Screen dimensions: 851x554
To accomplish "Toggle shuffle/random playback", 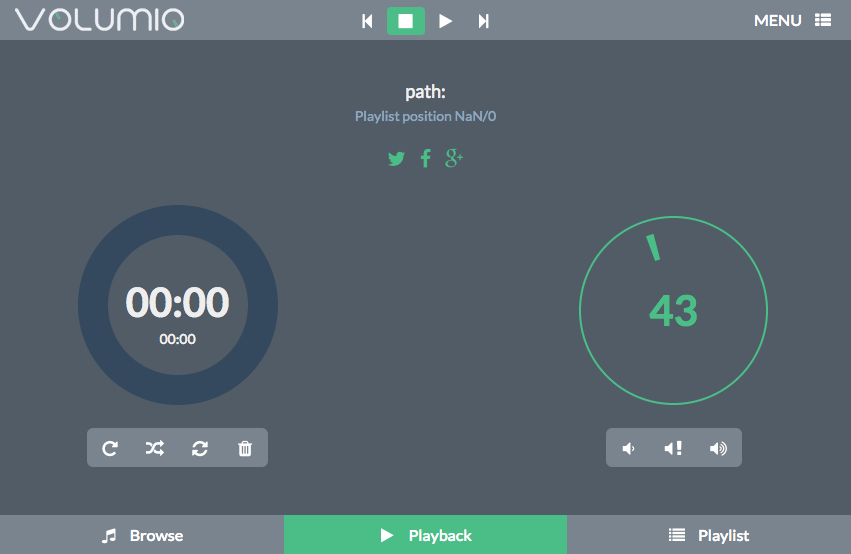I will point(155,448).
